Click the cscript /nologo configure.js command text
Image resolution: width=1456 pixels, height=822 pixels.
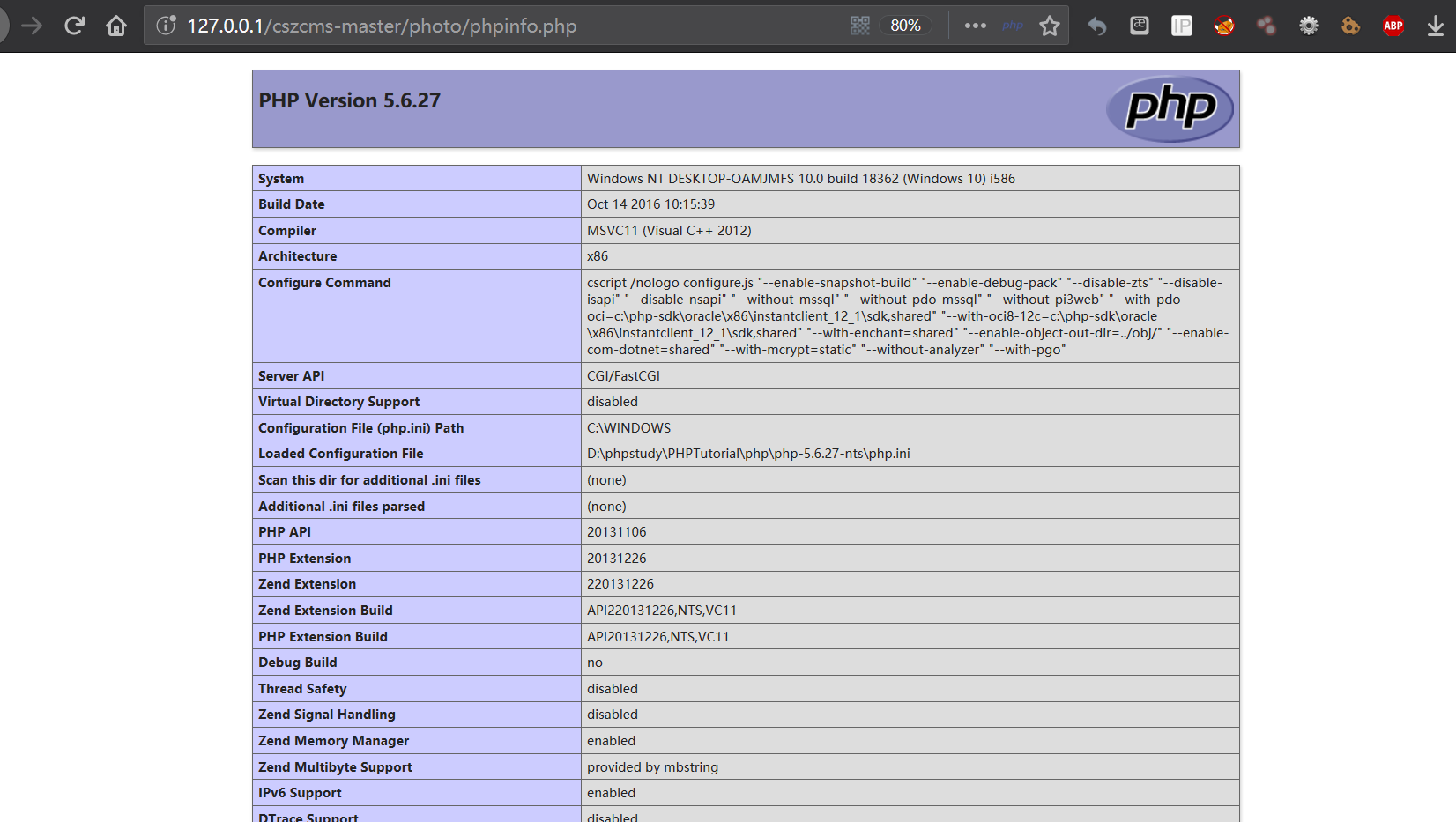pyautogui.click(x=908, y=316)
